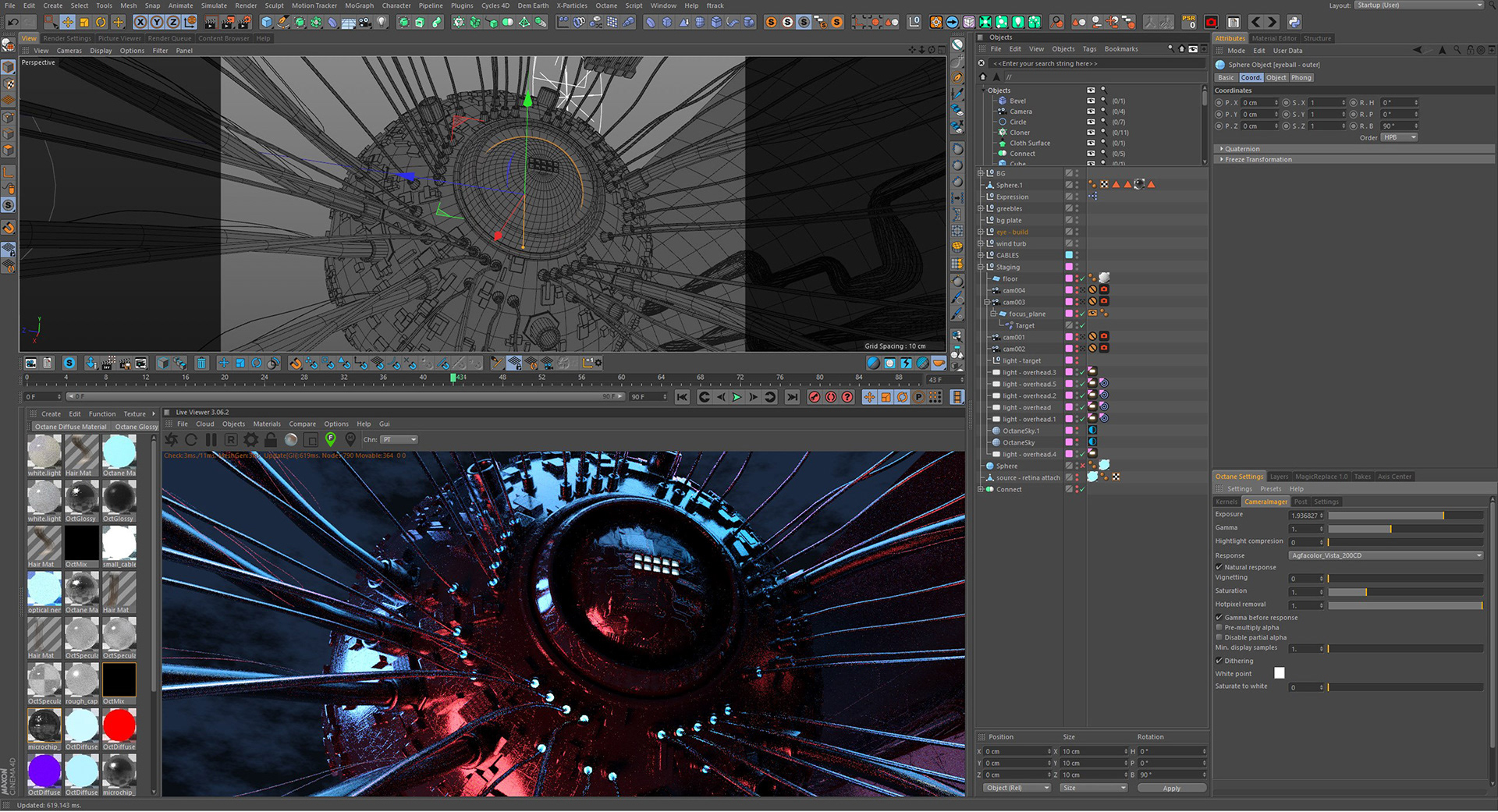Click the Undo arrow in the top toolbar
Viewport: 1498px width, 812px height.
tap(13, 22)
